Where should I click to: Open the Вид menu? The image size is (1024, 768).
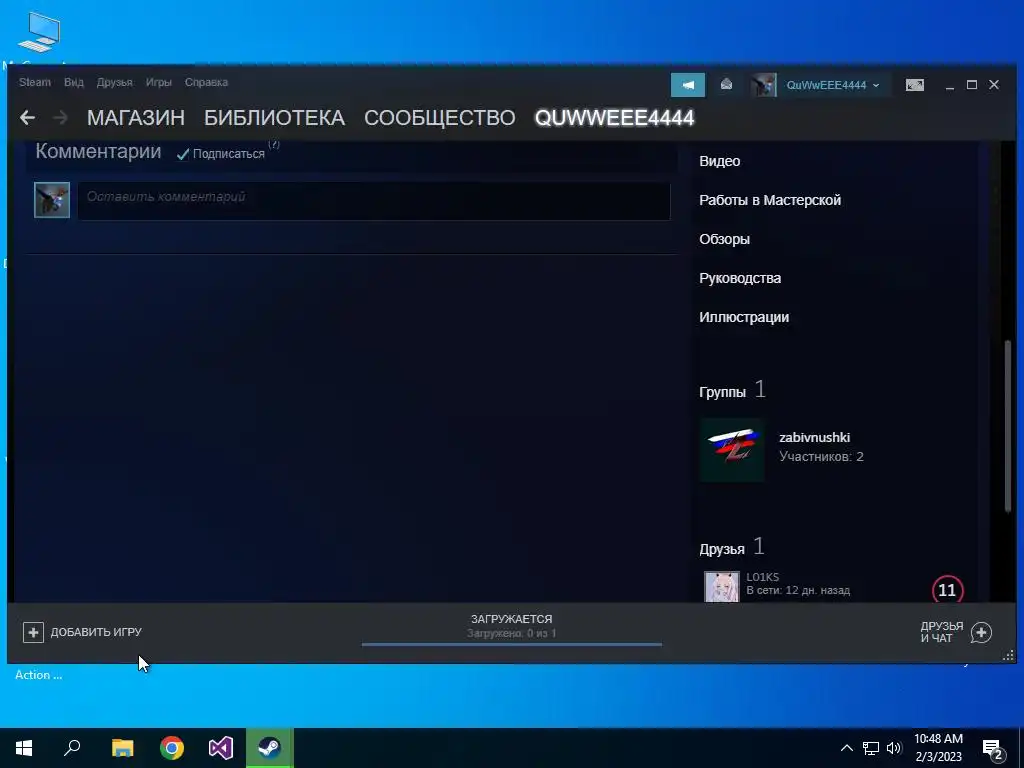tap(74, 82)
